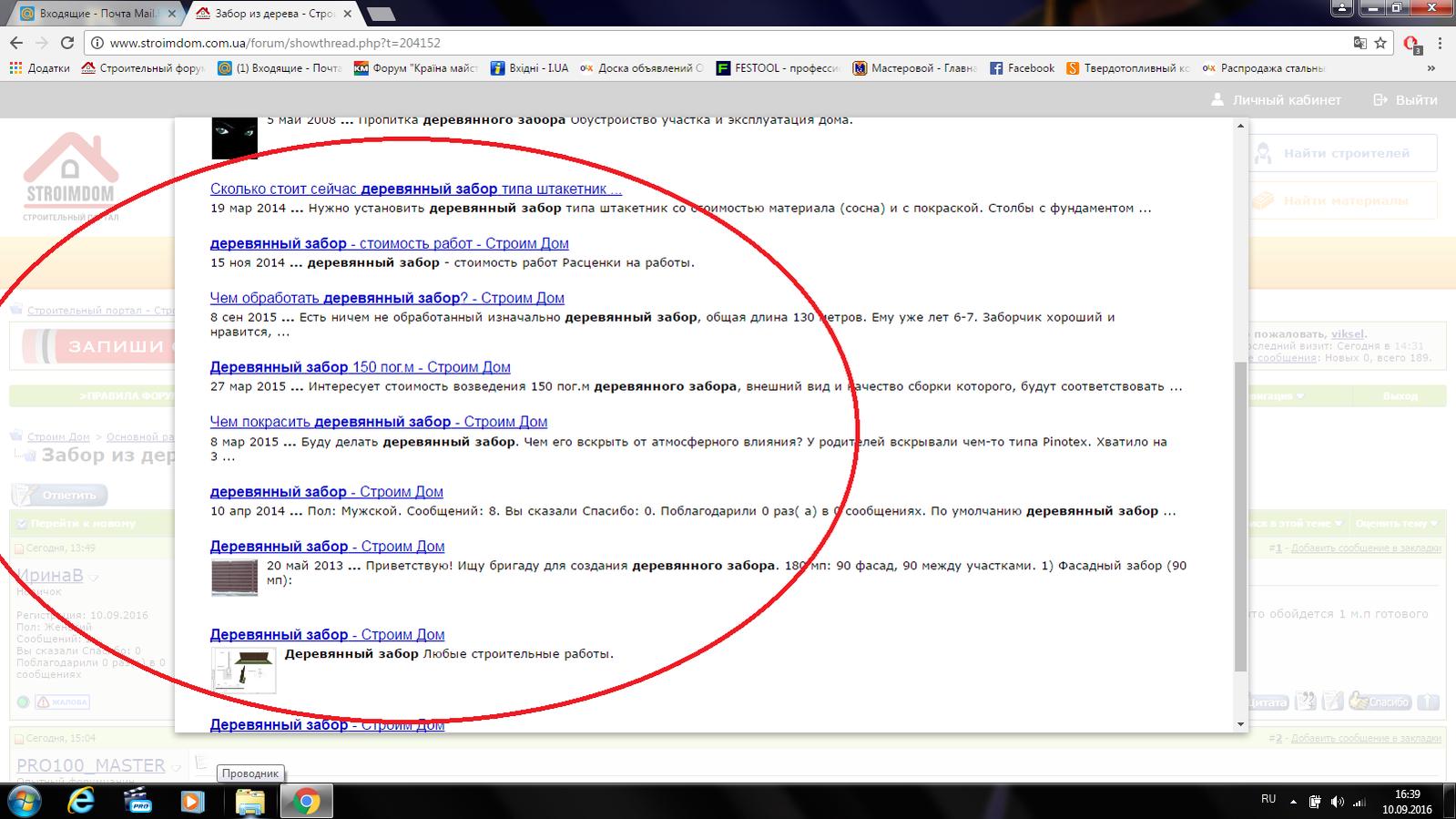Viewport: 1456px width, 819px height.
Task: Bookmark this page with the star icon
Action: pos(1380,43)
